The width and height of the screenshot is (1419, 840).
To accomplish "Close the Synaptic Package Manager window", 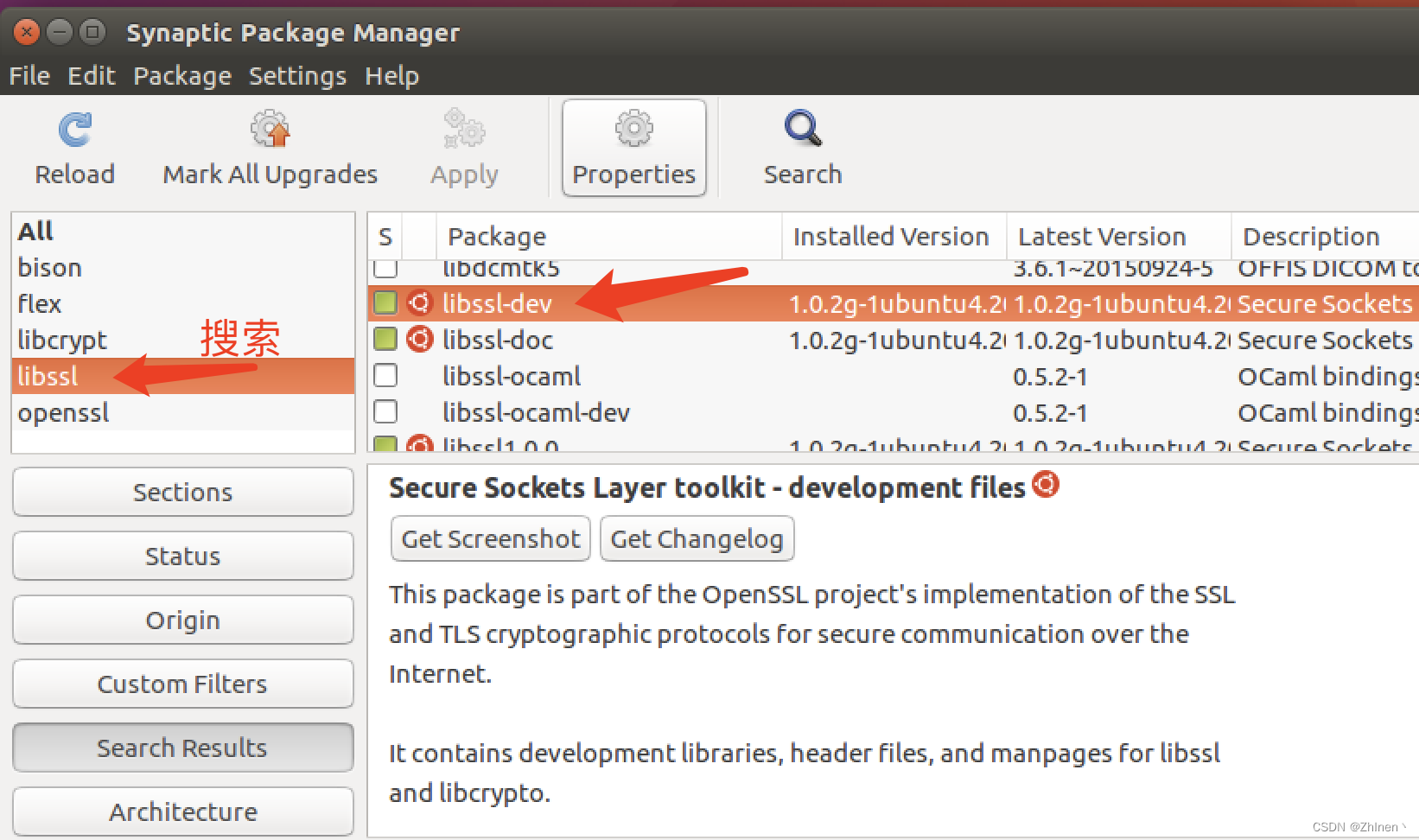I will point(27,32).
